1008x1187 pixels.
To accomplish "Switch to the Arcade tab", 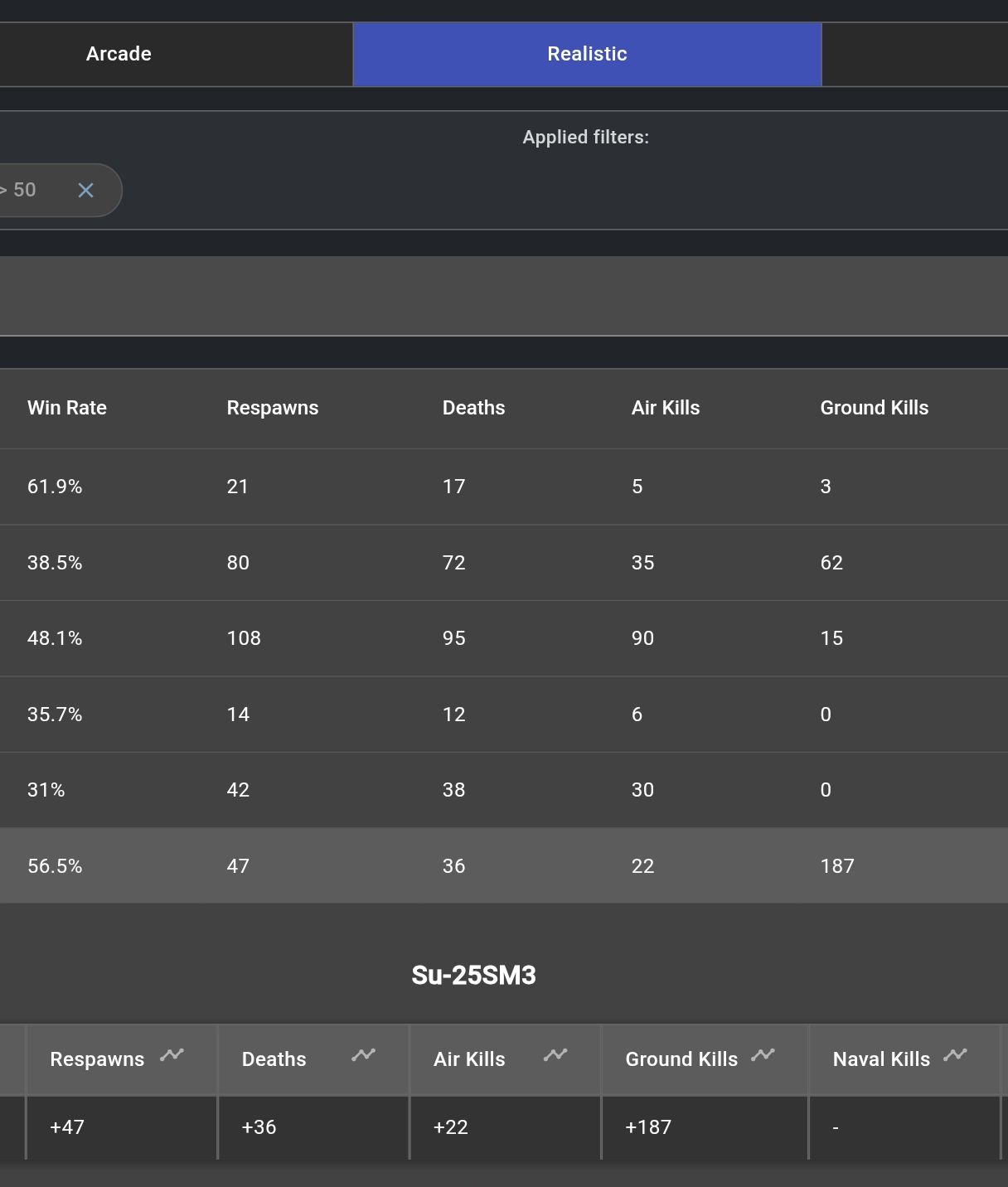I will tap(119, 54).
